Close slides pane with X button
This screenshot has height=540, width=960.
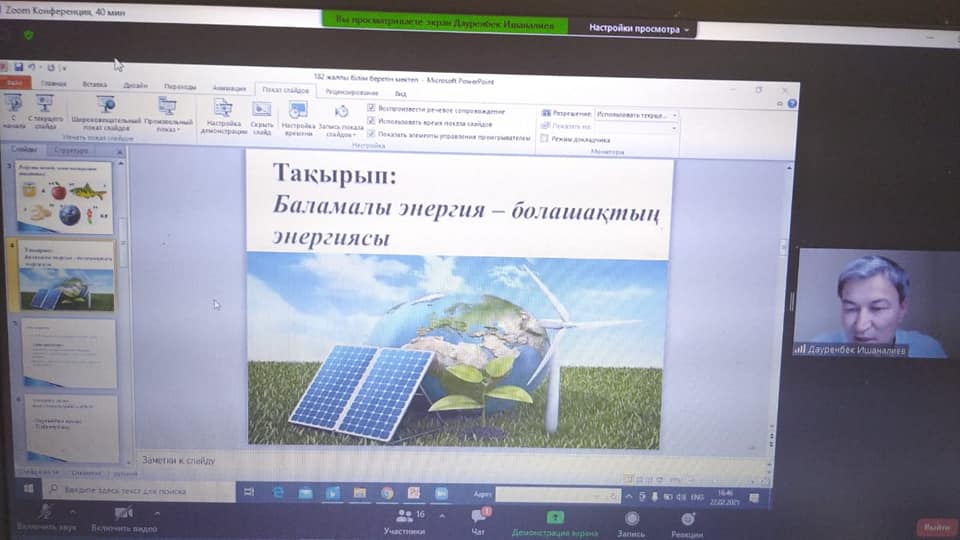click(x=119, y=151)
